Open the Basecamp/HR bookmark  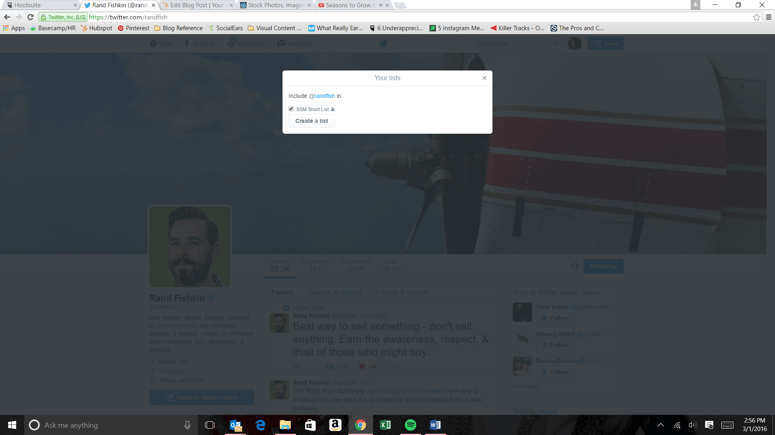53,28
